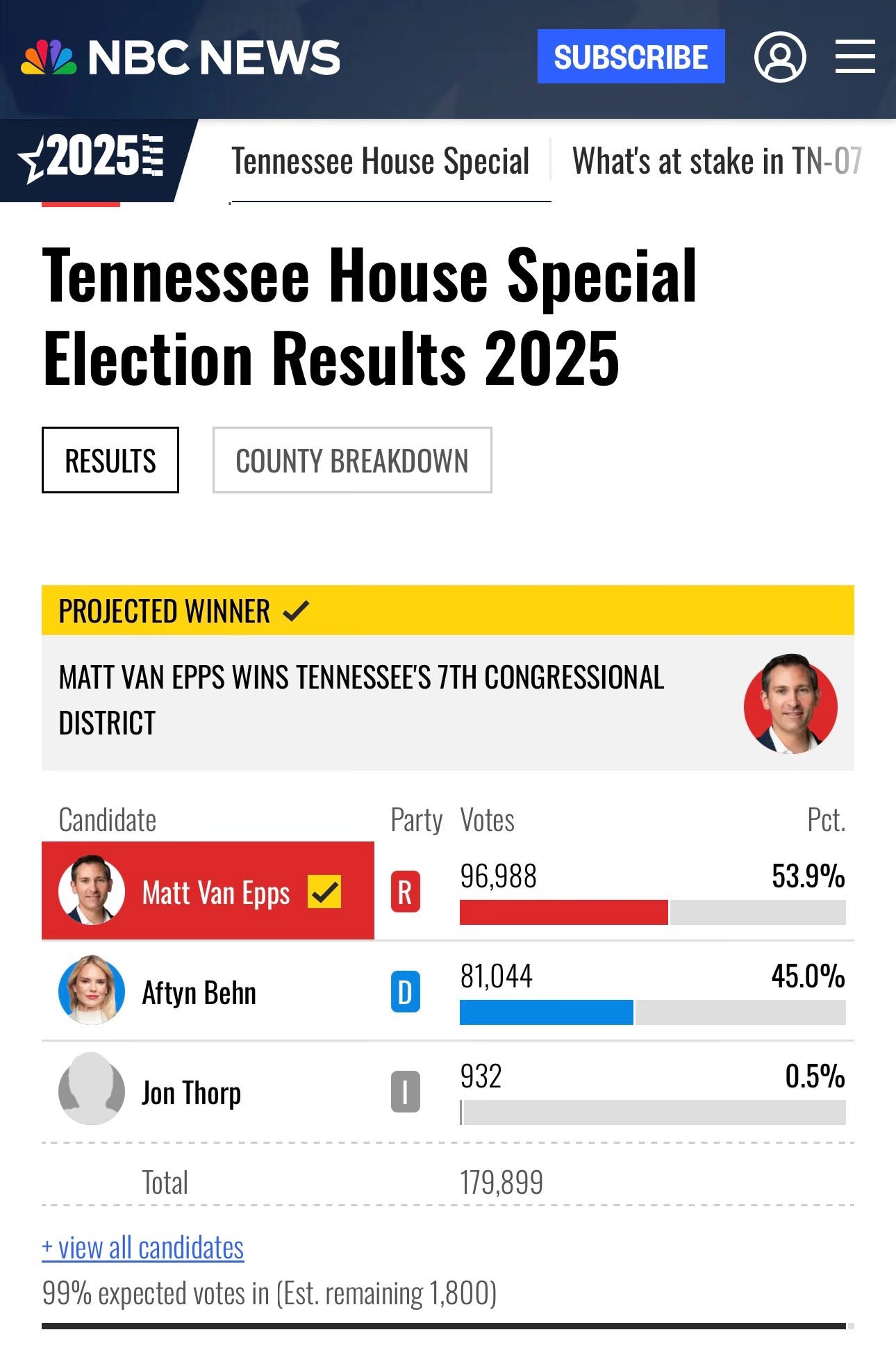
Task: Click winner portrait in projected winner banner
Action: pos(790,704)
